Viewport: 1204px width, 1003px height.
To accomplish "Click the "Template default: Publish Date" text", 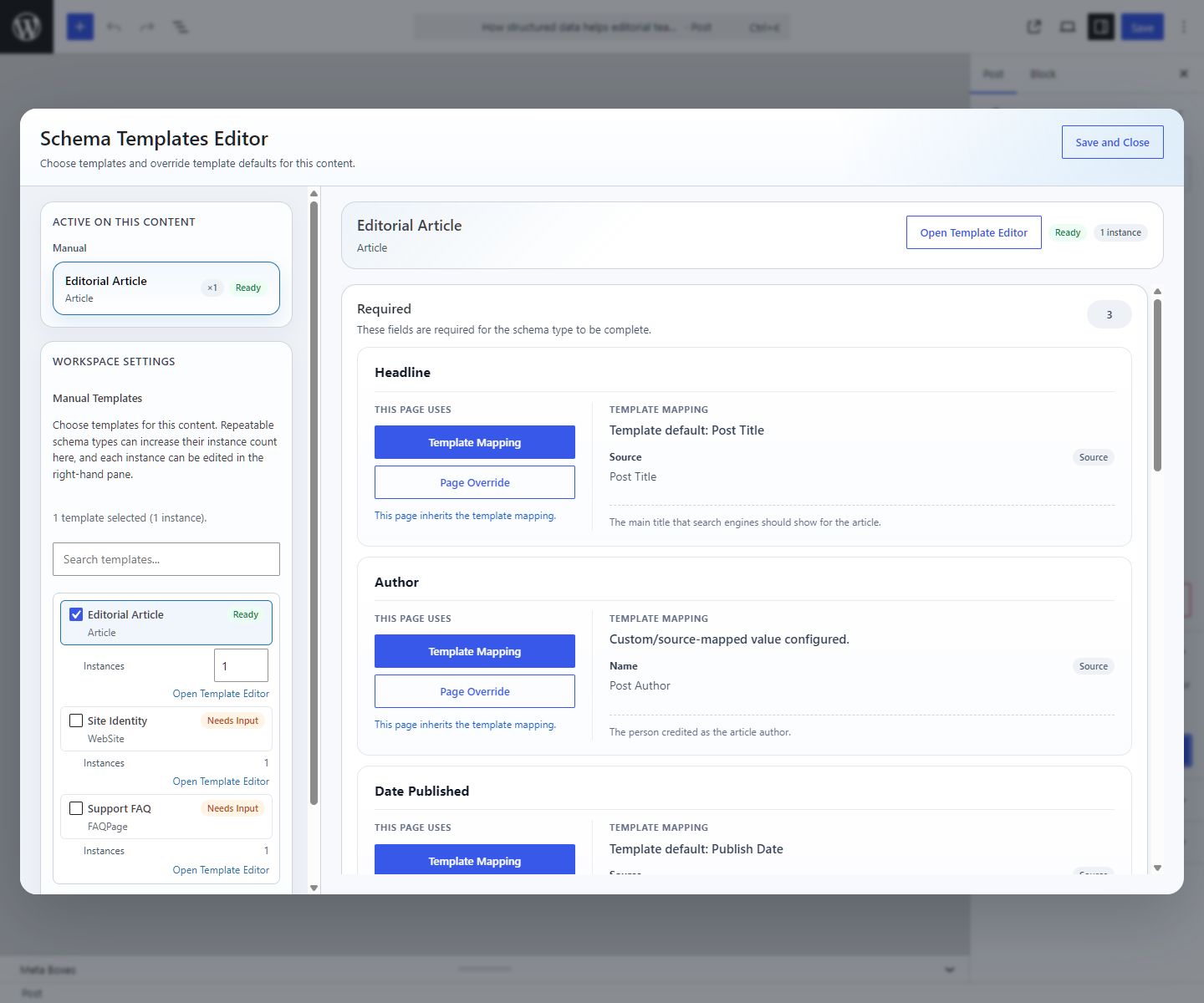I will click(x=696, y=849).
